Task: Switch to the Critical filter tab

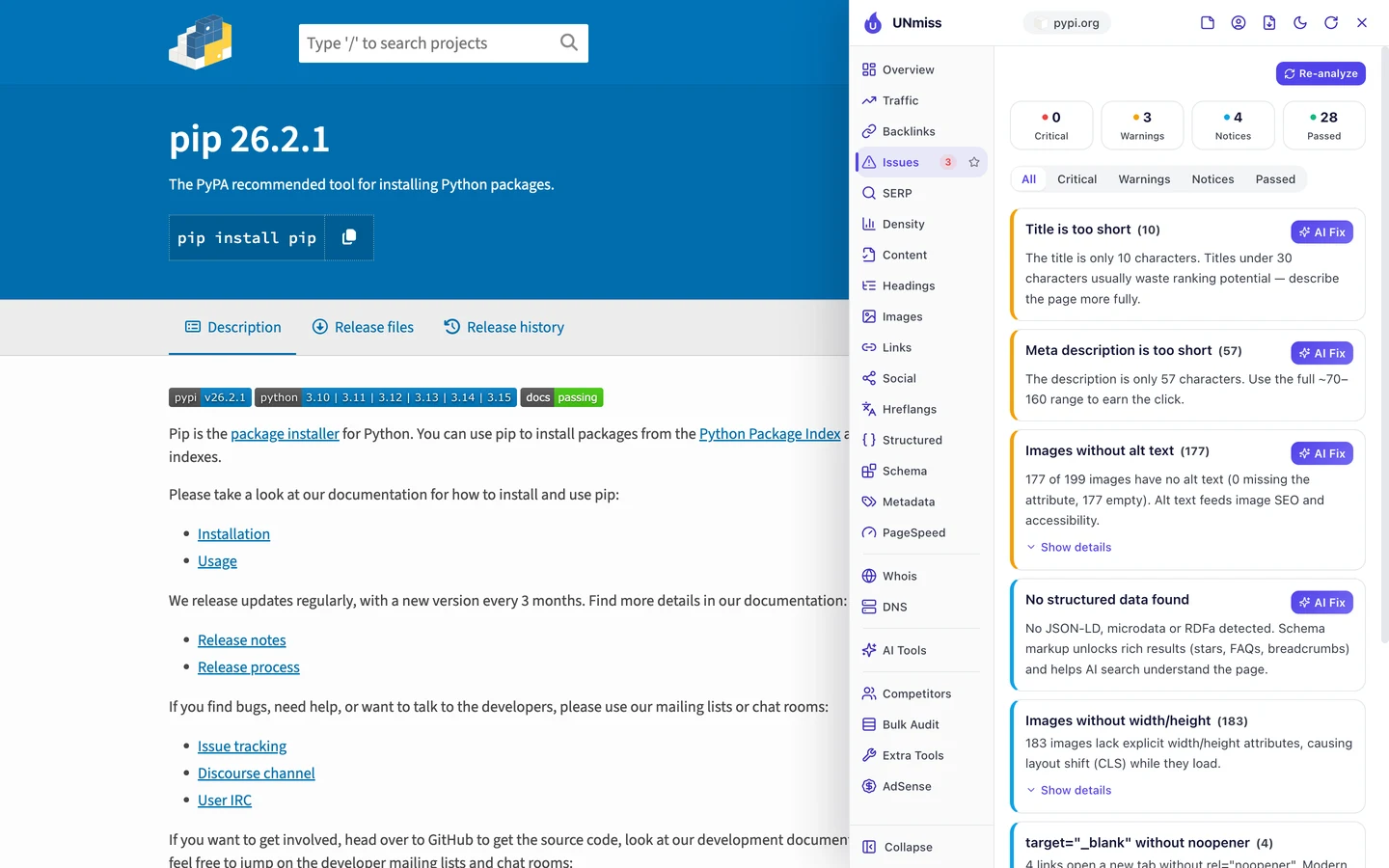Action: coord(1076,179)
